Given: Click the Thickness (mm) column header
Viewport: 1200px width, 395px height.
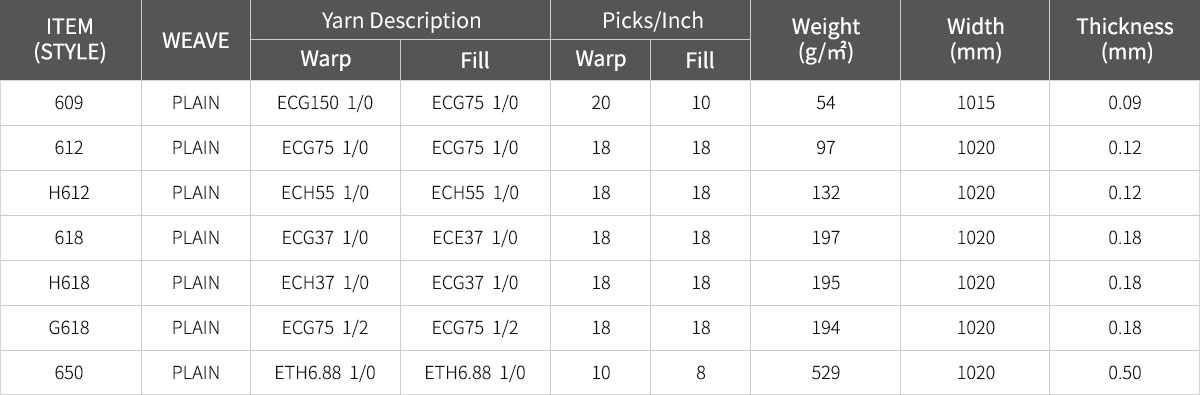Looking at the screenshot, I should (1125, 40).
